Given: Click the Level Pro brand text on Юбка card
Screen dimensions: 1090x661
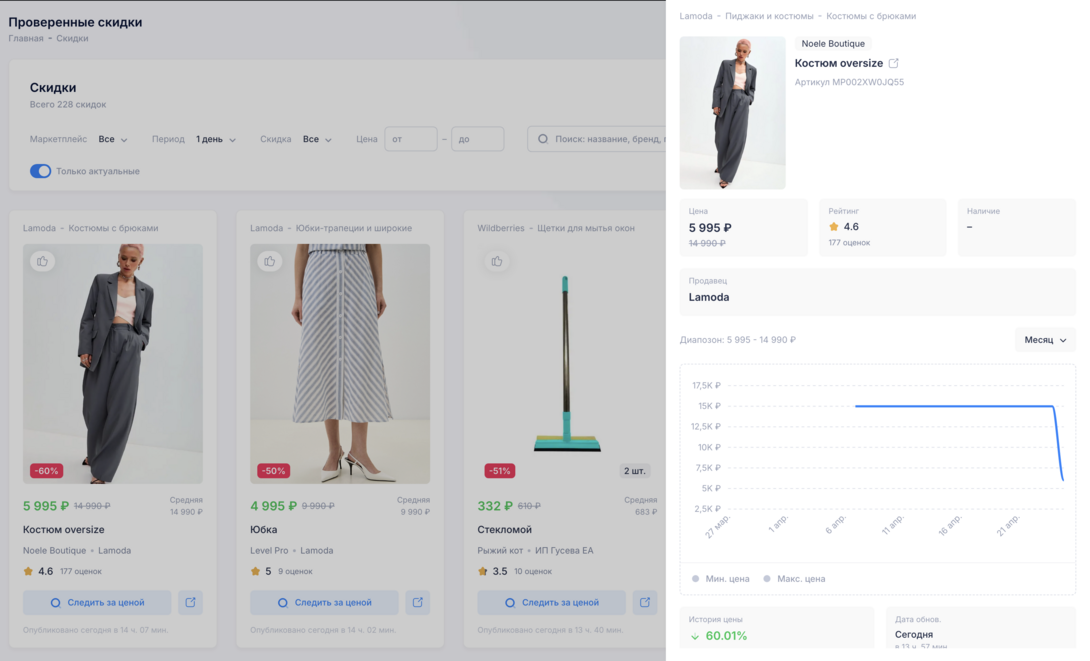Looking at the screenshot, I should (x=269, y=550).
